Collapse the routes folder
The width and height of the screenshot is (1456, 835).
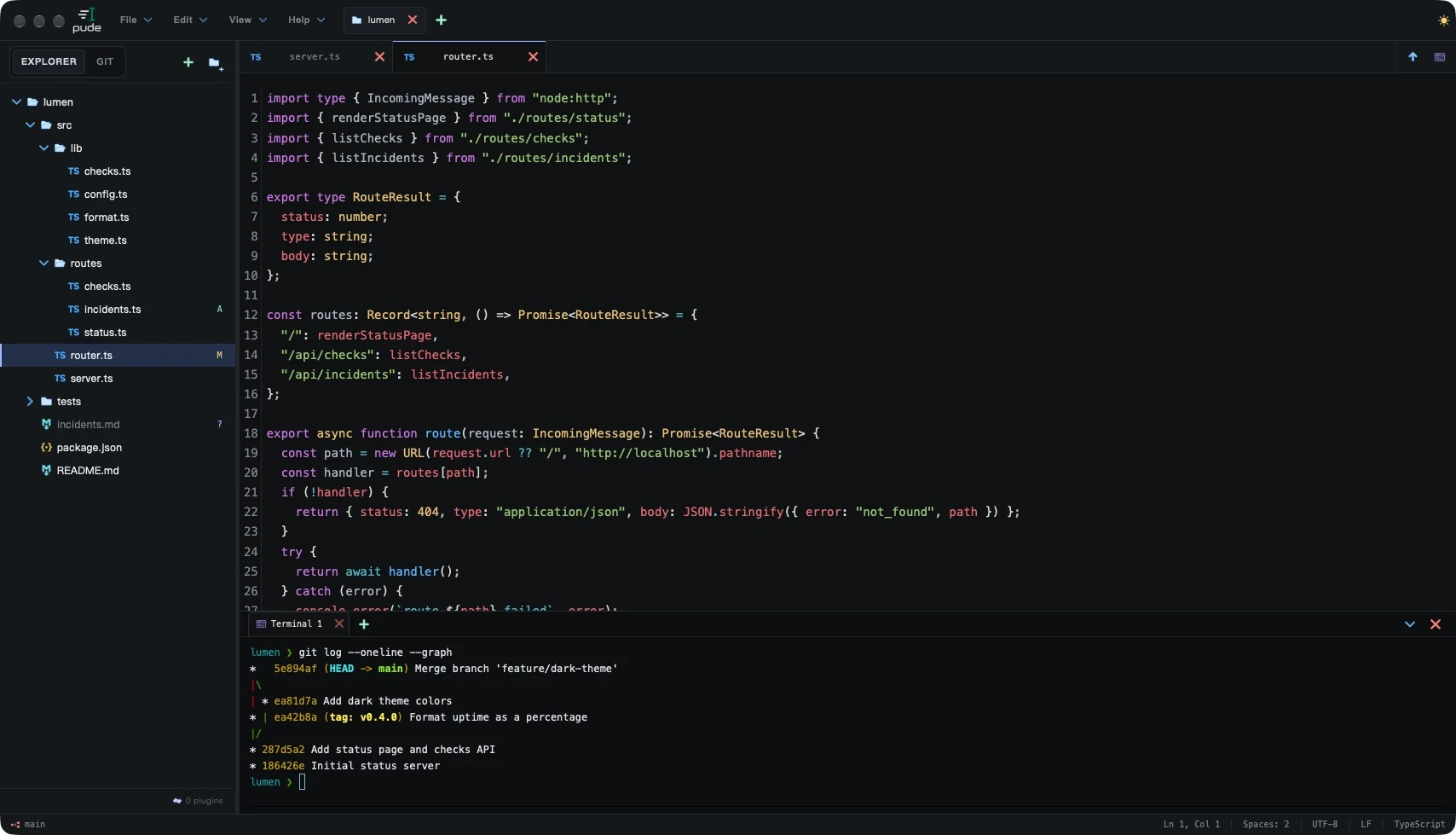[x=44, y=264]
